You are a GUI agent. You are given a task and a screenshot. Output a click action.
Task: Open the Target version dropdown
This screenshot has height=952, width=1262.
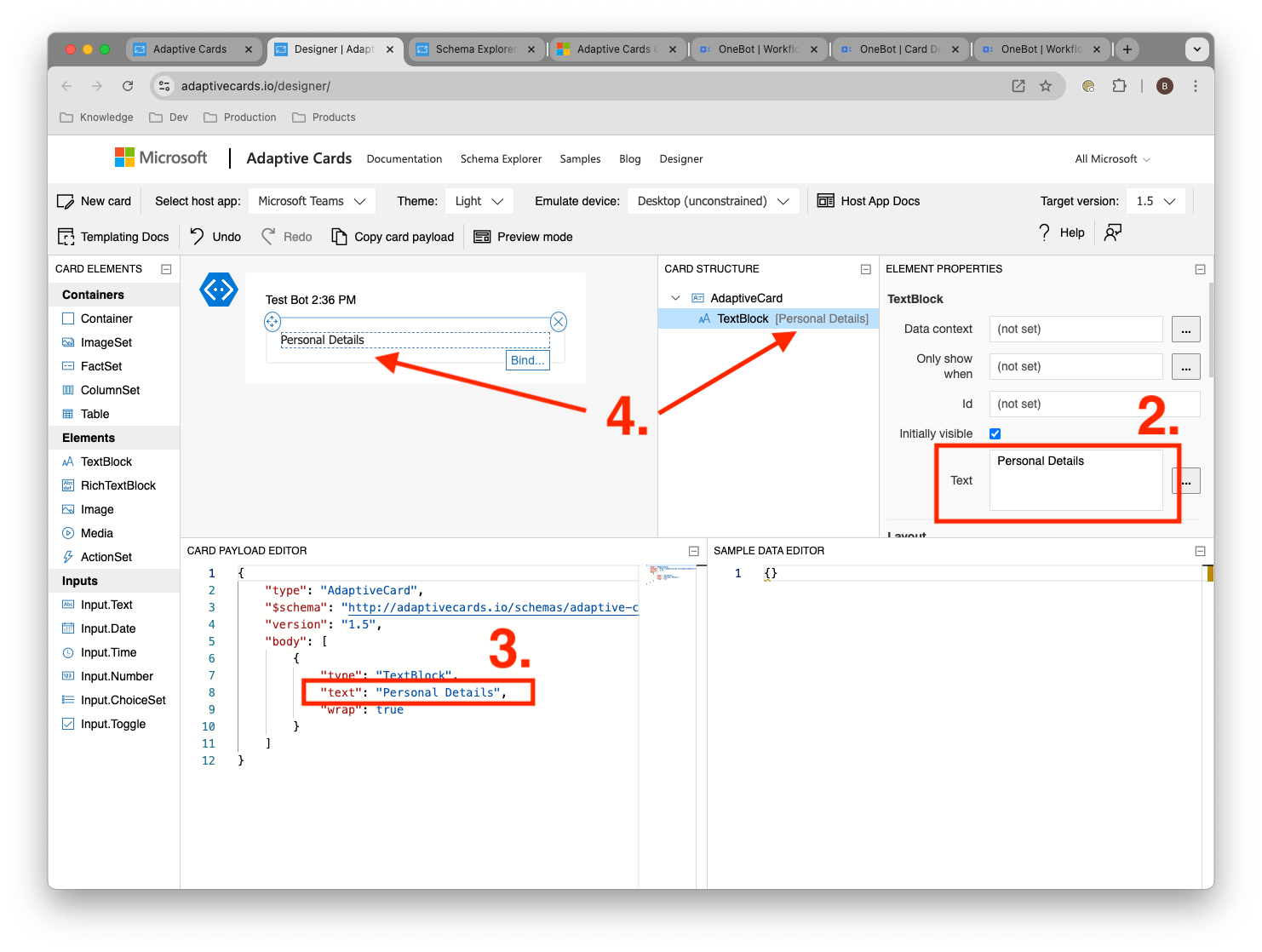(x=1156, y=201)
